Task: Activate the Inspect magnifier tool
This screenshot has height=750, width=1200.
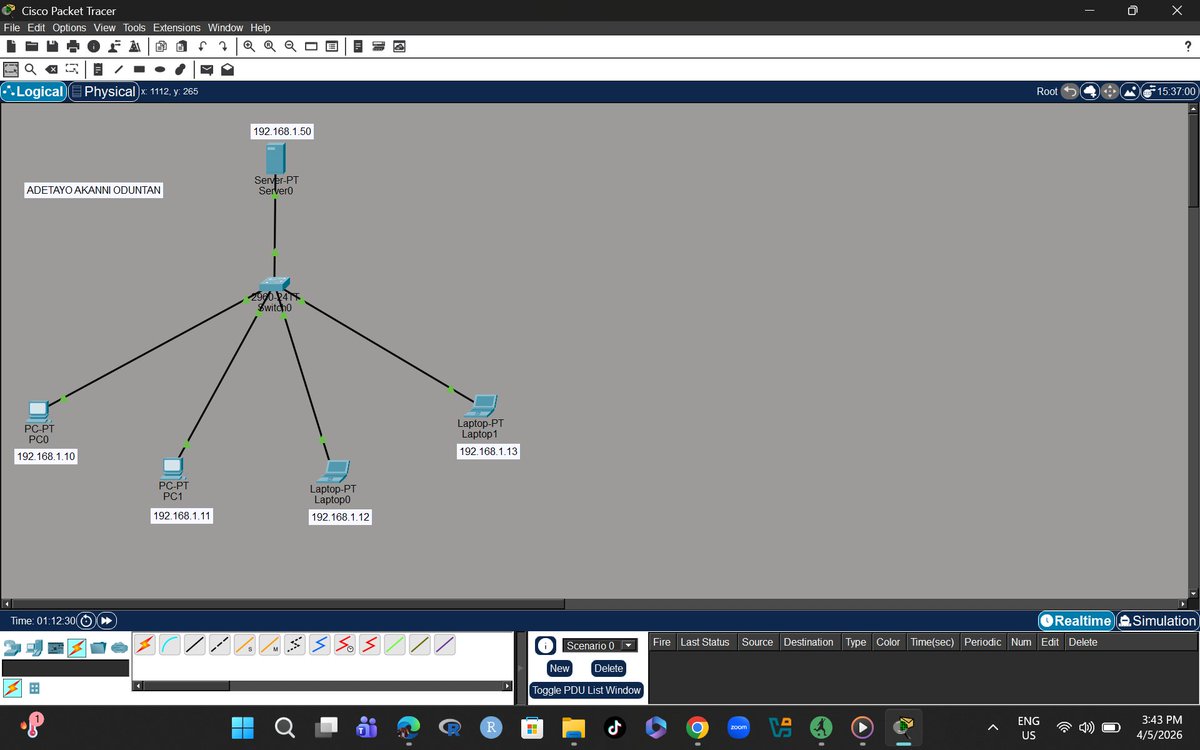Action: [x=31, y=70]
